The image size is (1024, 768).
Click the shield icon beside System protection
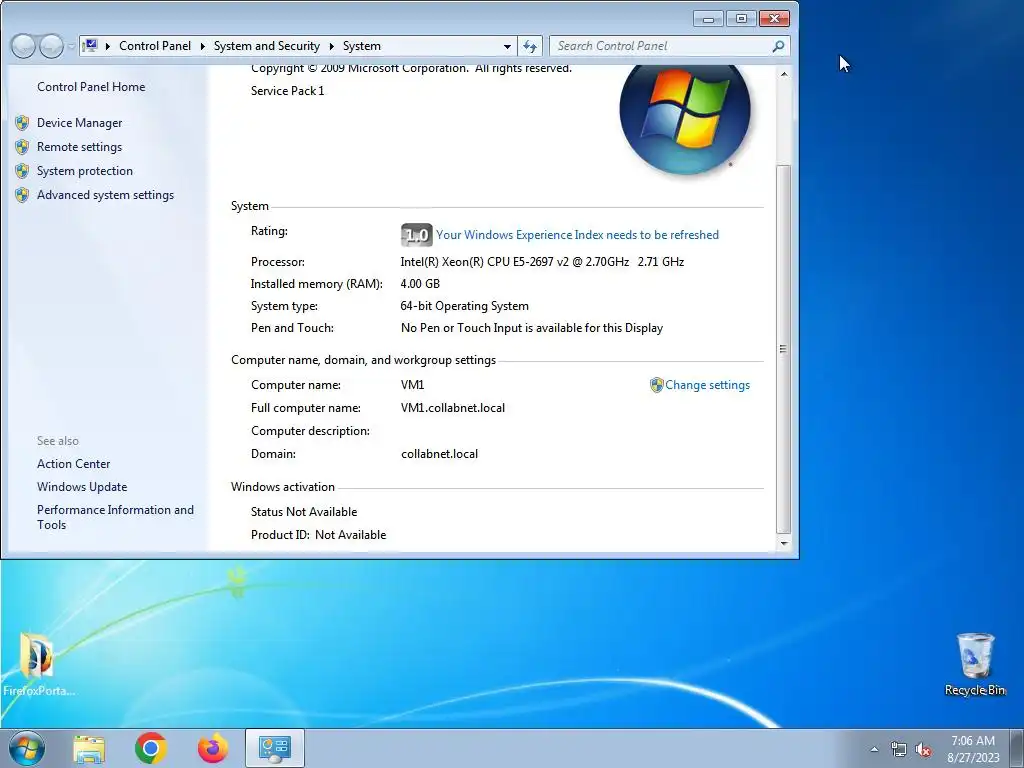coord(22,171)
